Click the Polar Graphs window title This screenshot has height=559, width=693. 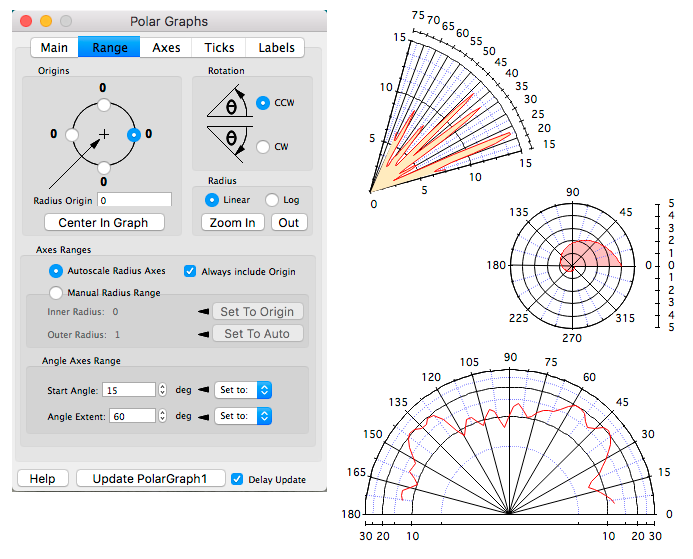pyautogui.click(x=169, y=21)
